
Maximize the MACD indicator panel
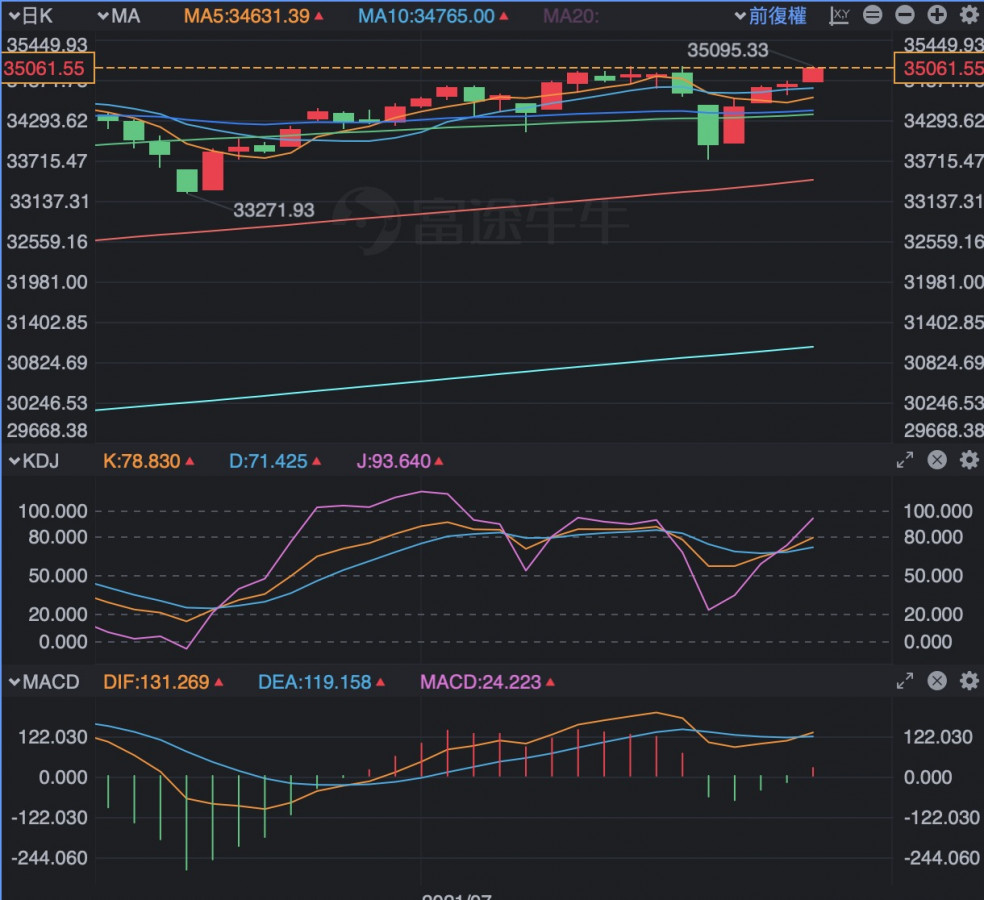click(904, 681)
